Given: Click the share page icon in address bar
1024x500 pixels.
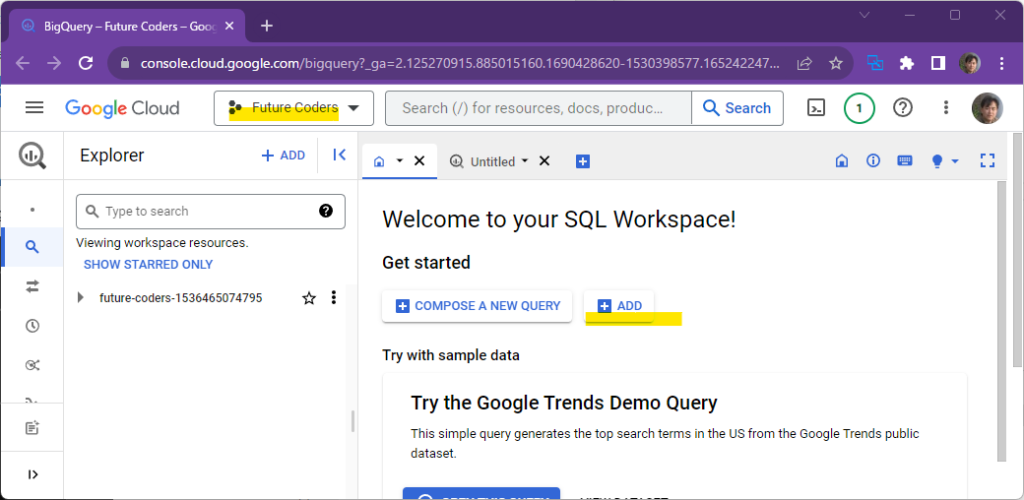Looking at the screenshot, I should coord(805,63).
